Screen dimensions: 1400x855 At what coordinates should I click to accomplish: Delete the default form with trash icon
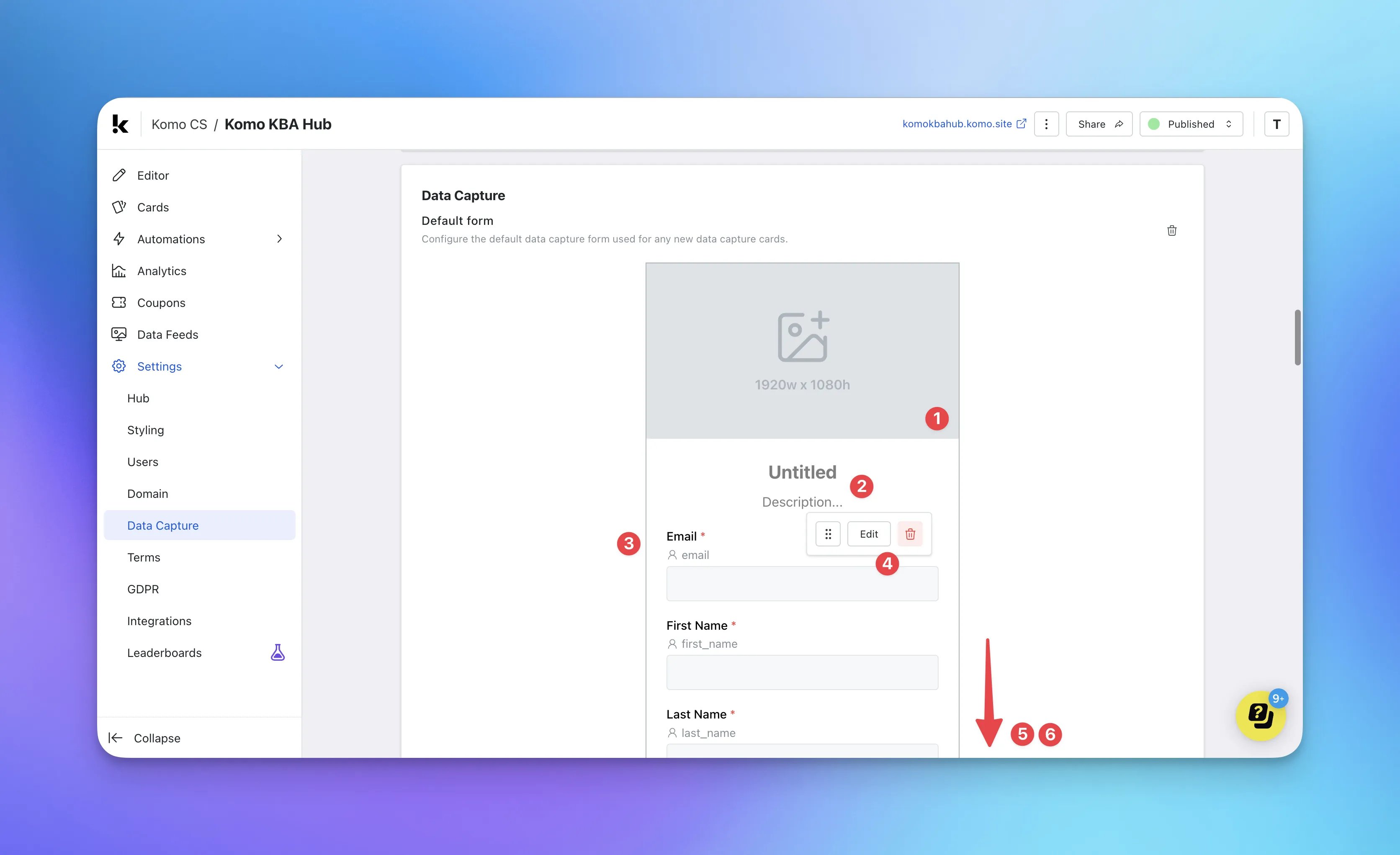(x=1171, y=230)
